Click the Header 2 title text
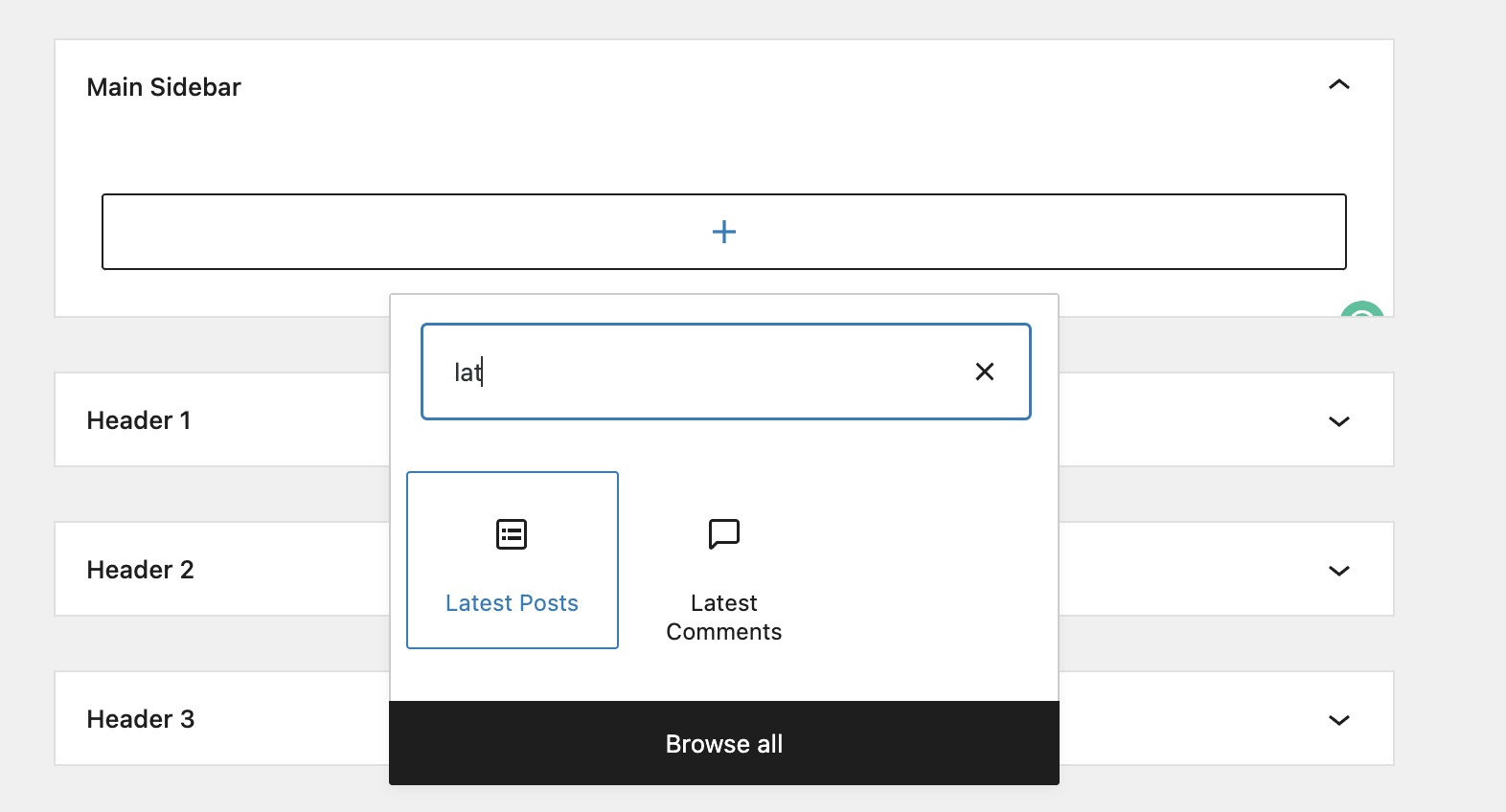1506x812 pixels. coord(141,570)
